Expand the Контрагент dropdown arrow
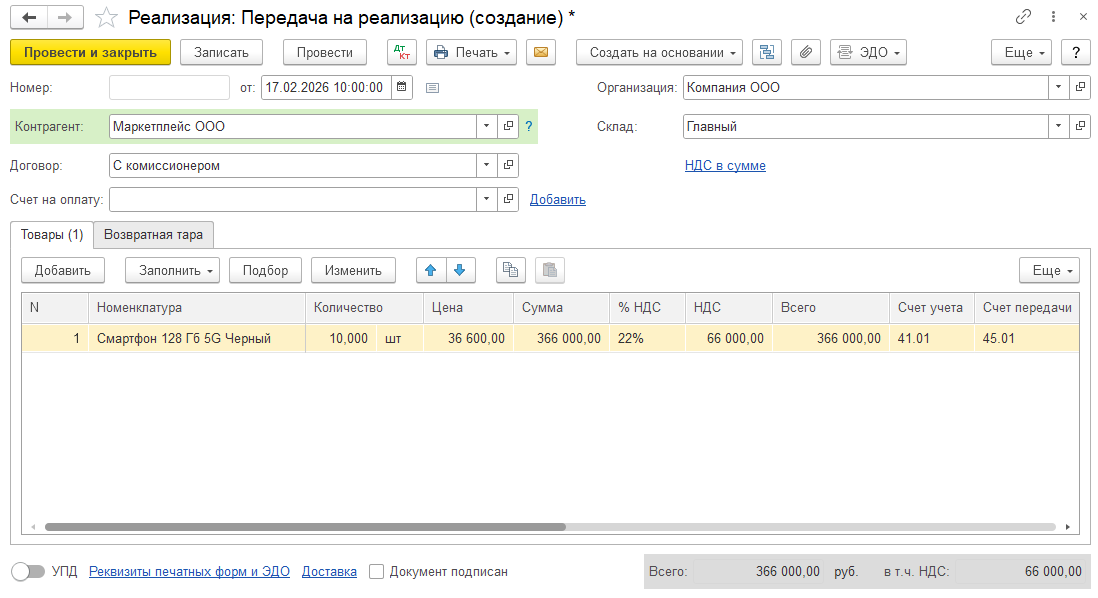 tap(487, 127)
